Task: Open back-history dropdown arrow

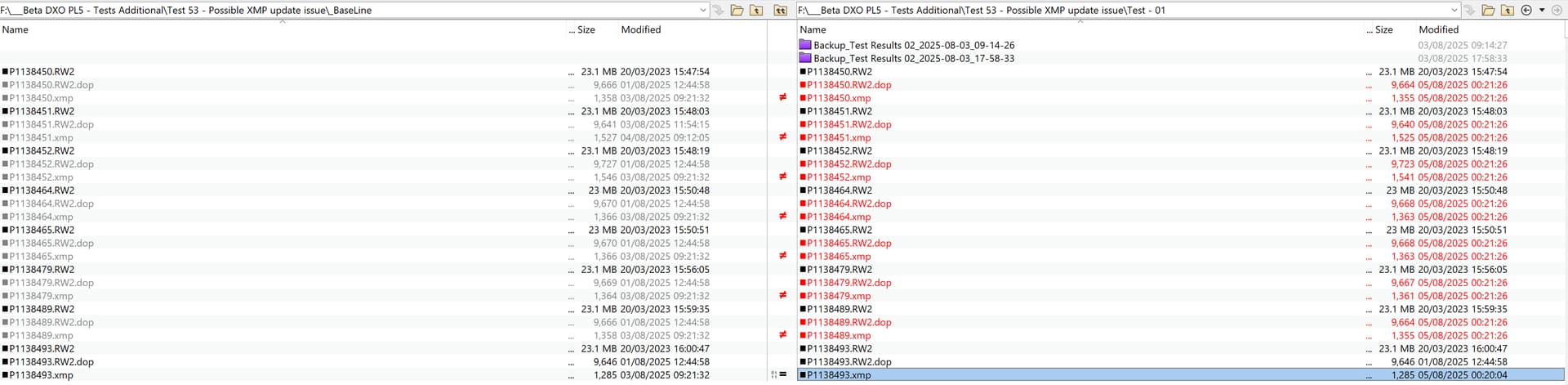Action: click(x=1542, y=10)
